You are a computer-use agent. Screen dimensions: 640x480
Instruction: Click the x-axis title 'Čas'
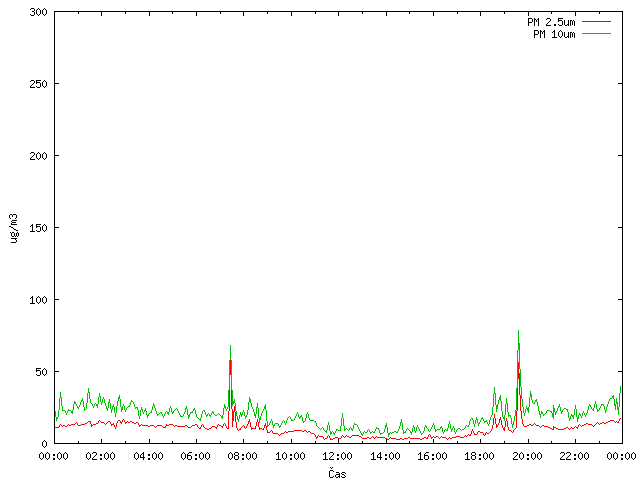click(x=337, y=473)
